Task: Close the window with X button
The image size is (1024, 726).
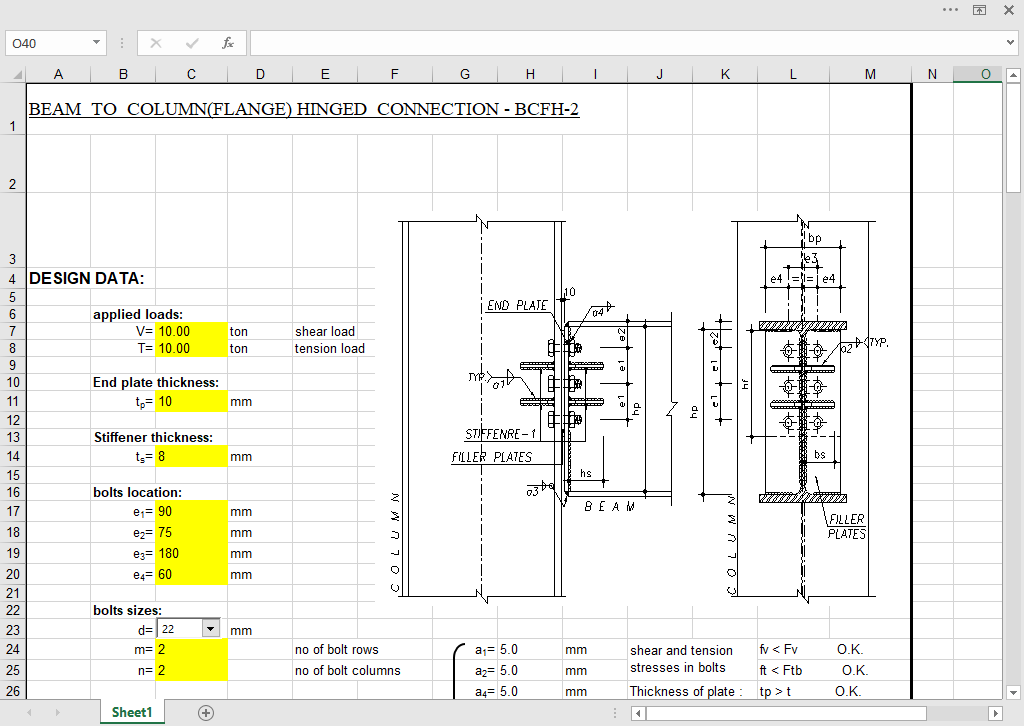Action: [1009, 10]
